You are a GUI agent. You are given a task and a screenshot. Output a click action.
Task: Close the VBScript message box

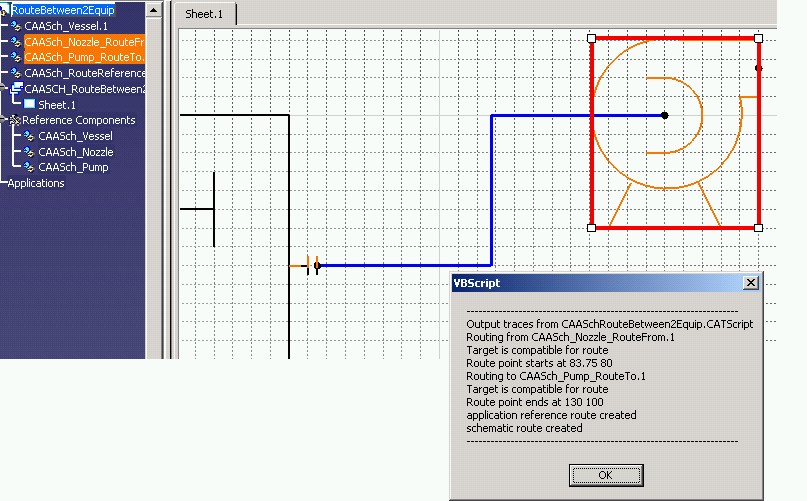point(751,283)
